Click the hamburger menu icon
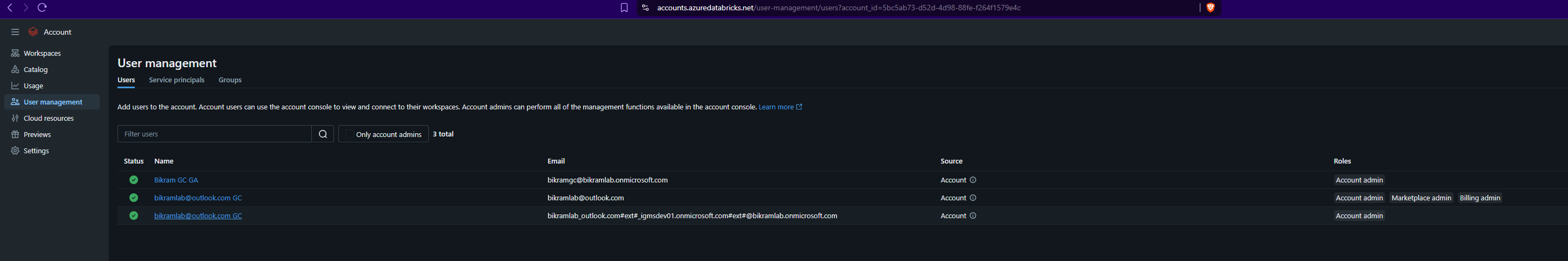This screenshot has height=261, width=1568. tap(15, 32)
